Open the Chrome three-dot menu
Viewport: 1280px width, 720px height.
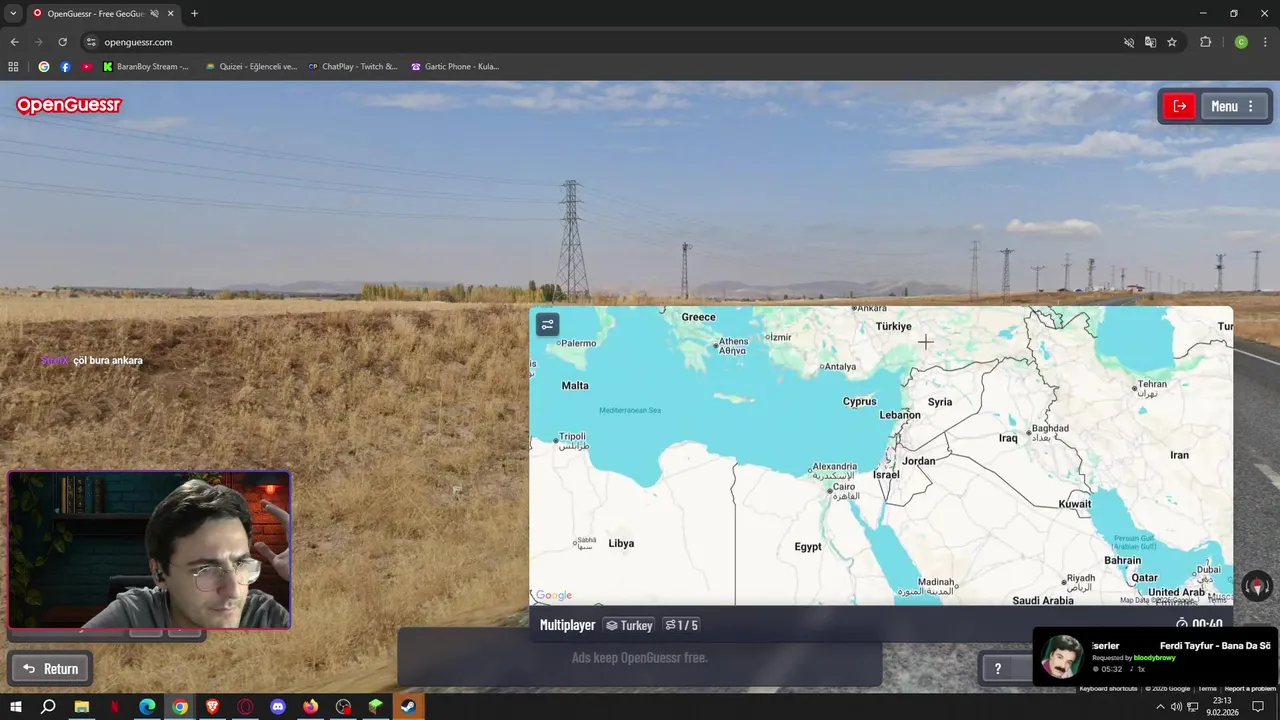click(1265, 42)
